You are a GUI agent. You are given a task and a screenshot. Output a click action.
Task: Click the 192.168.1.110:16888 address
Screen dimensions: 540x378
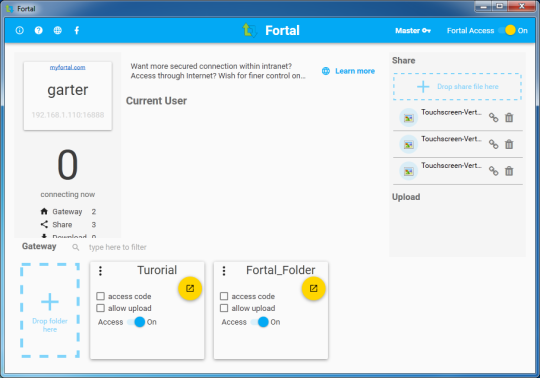(68, 115)
